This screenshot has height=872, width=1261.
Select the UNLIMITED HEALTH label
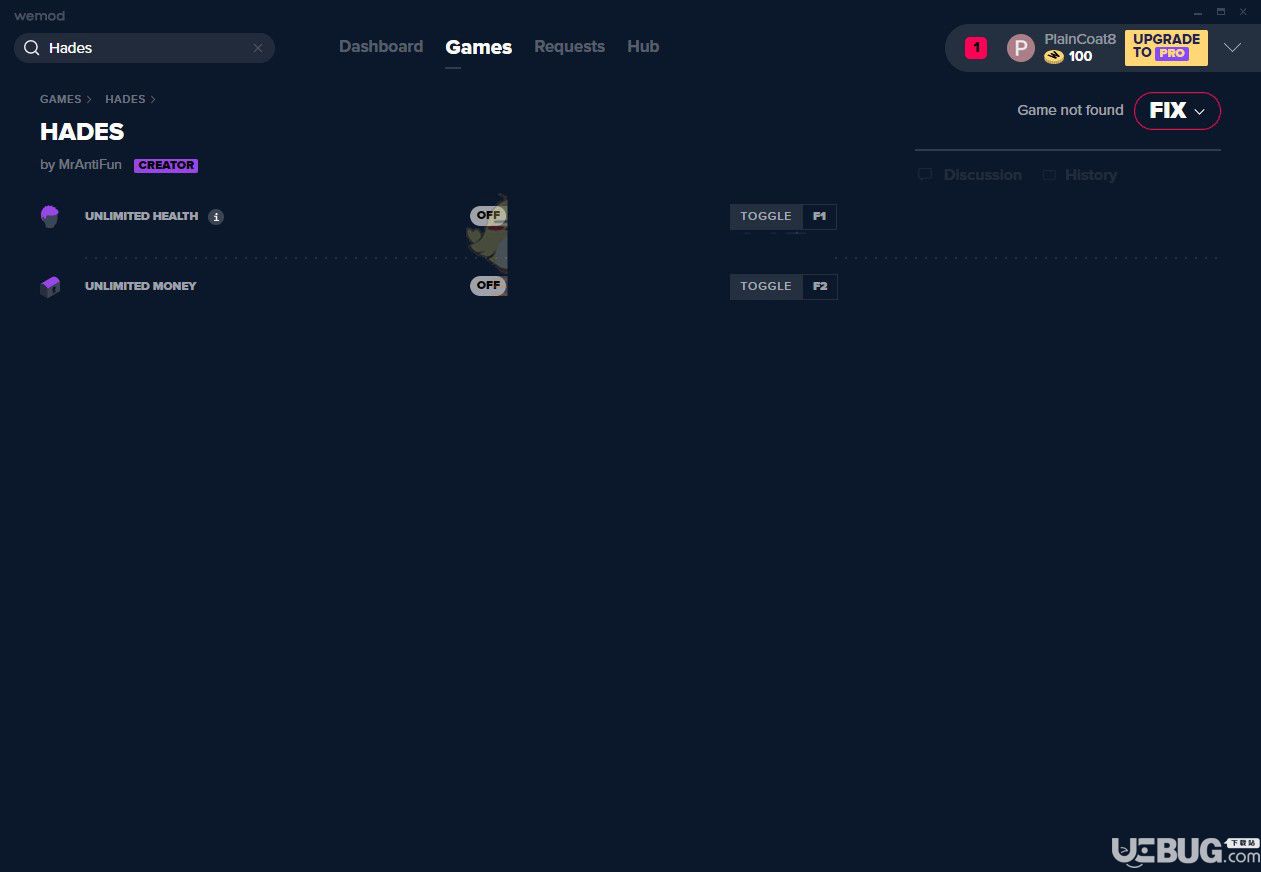[141, 216]
